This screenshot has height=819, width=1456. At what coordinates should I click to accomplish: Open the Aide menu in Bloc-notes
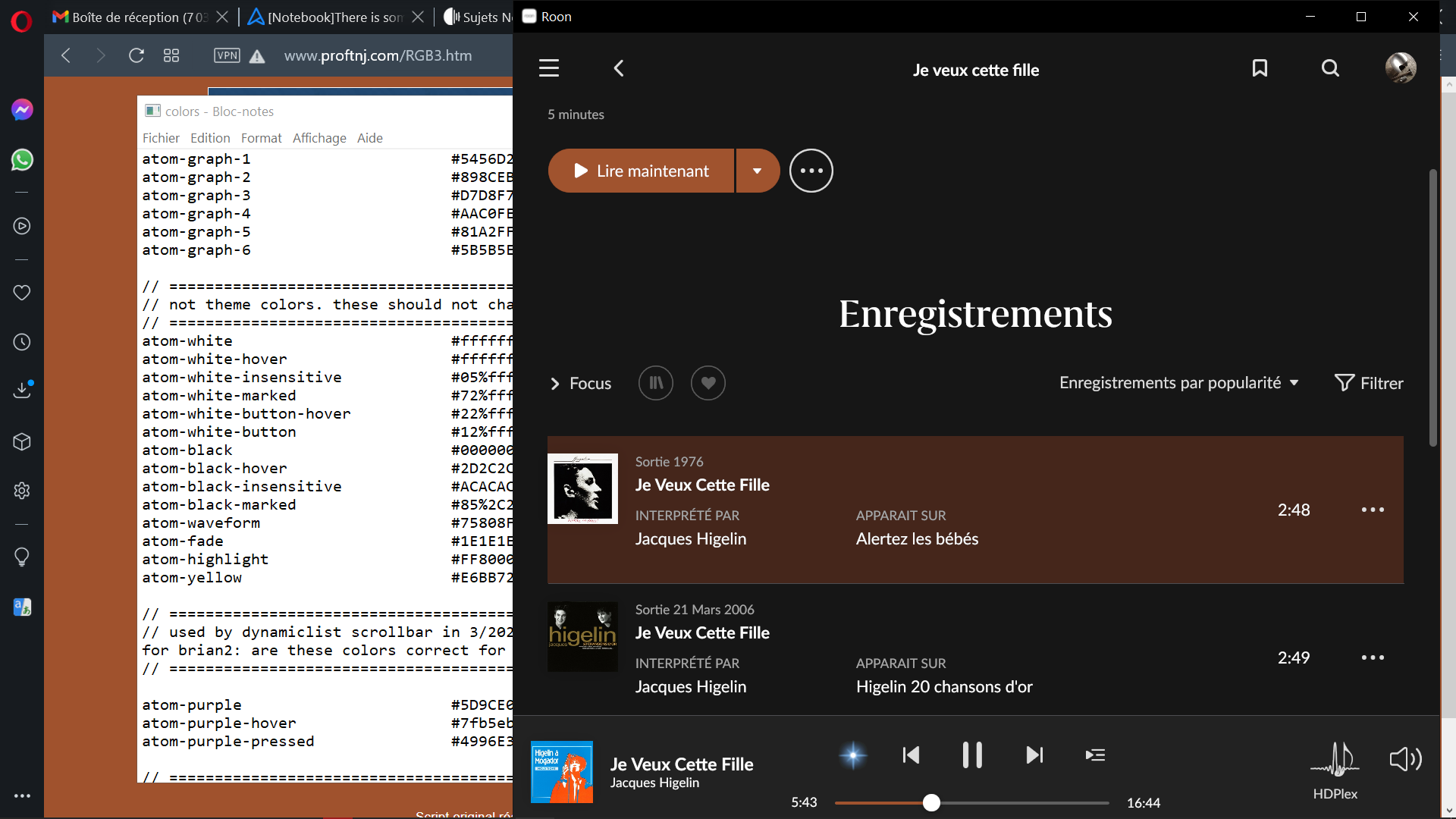pyautogui.click(x=370, y=138)
